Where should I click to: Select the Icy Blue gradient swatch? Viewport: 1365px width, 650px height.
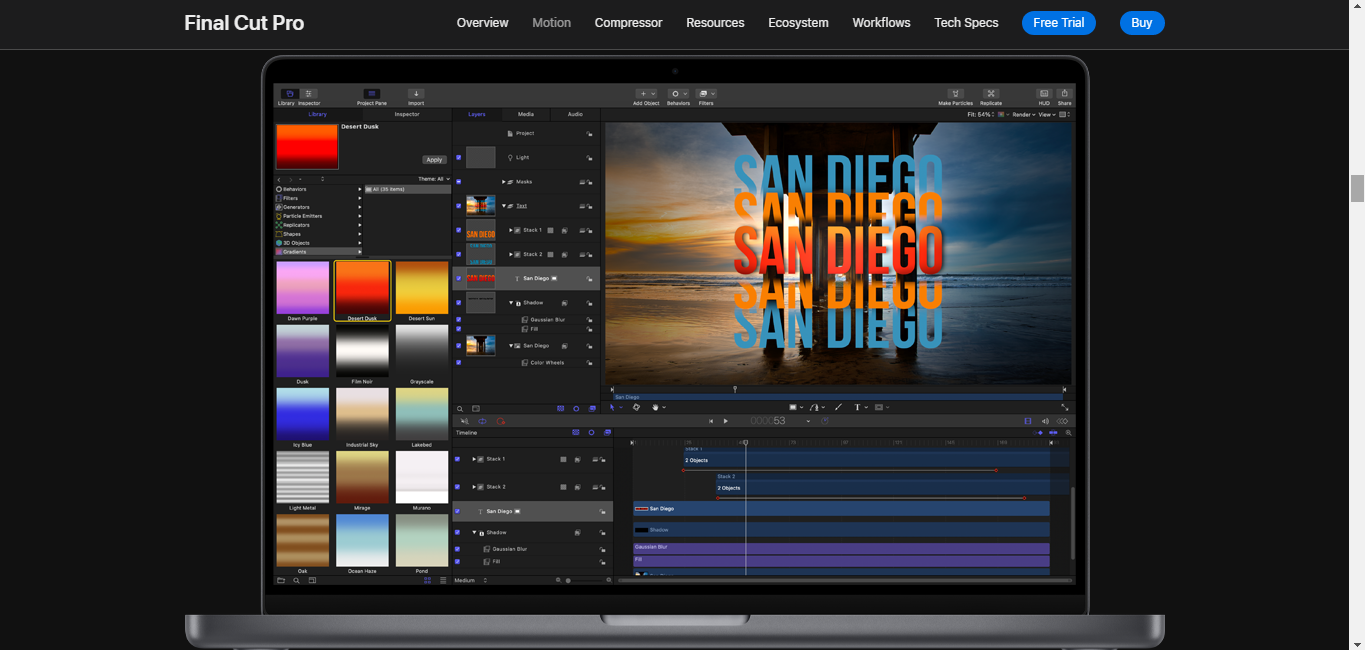pos(302,414)
